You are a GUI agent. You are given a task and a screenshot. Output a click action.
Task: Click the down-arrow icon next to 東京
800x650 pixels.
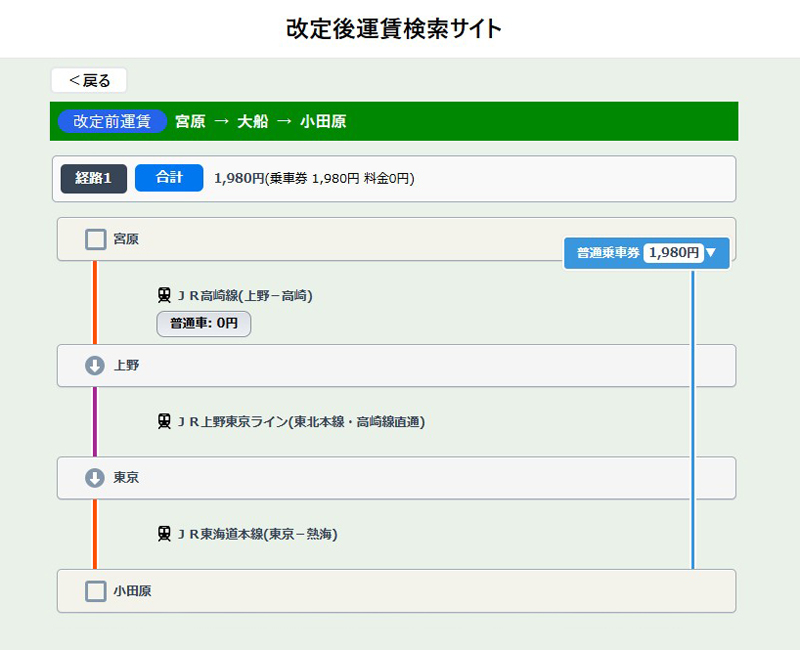pyautogui.click(x=95, y=478)
